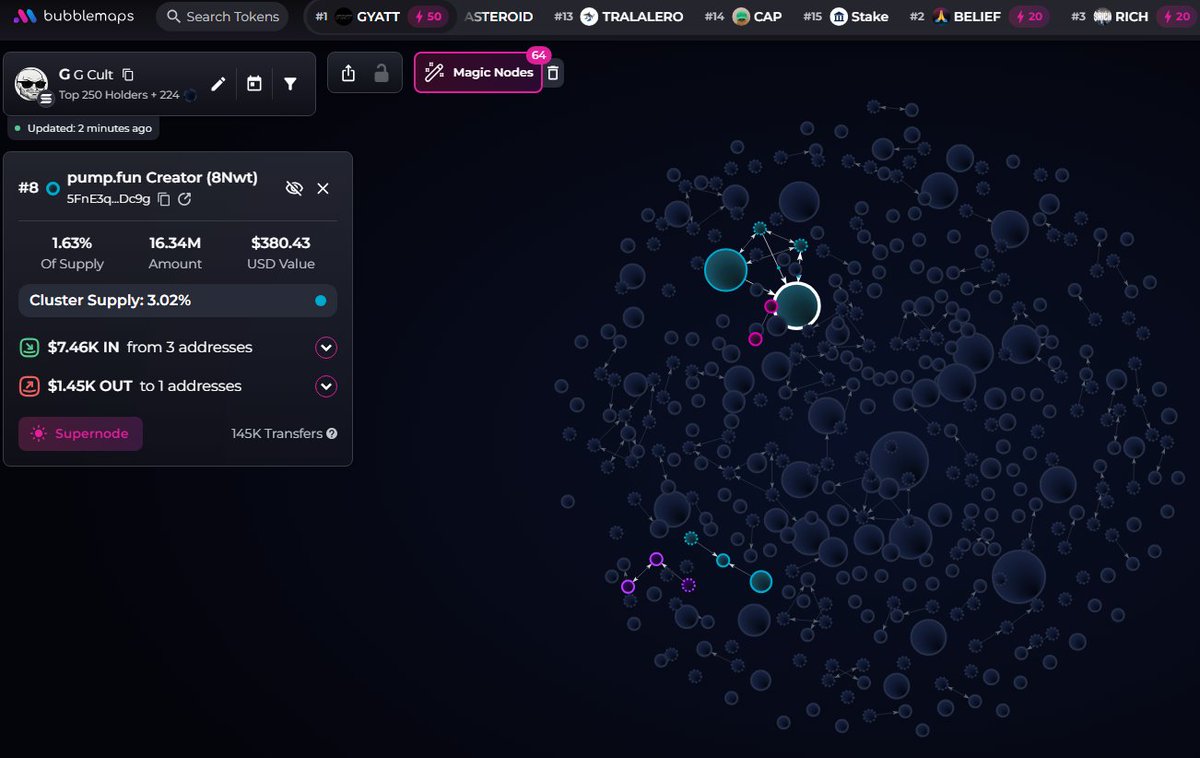
Task: Expand the $7.46K IN addresses list
Action: pos(327,348)
